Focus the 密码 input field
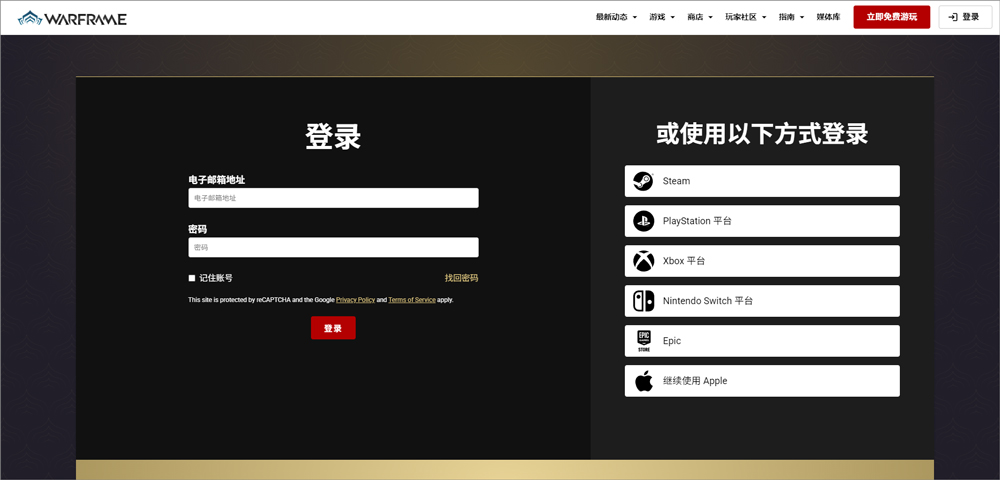This screenshot has width=1000, height=480. coord(333,247)
